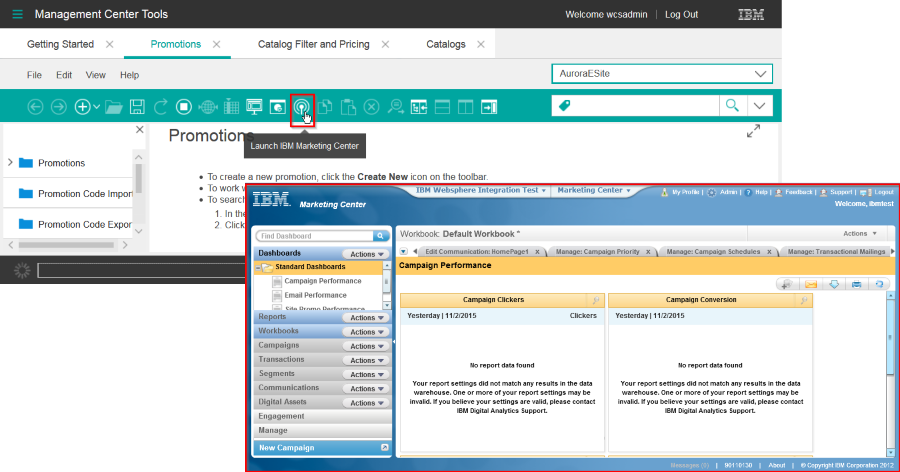This screenshot has height=472, width=900.
Task: Switch to the Getting Started tab
Action: coord(60,44)
